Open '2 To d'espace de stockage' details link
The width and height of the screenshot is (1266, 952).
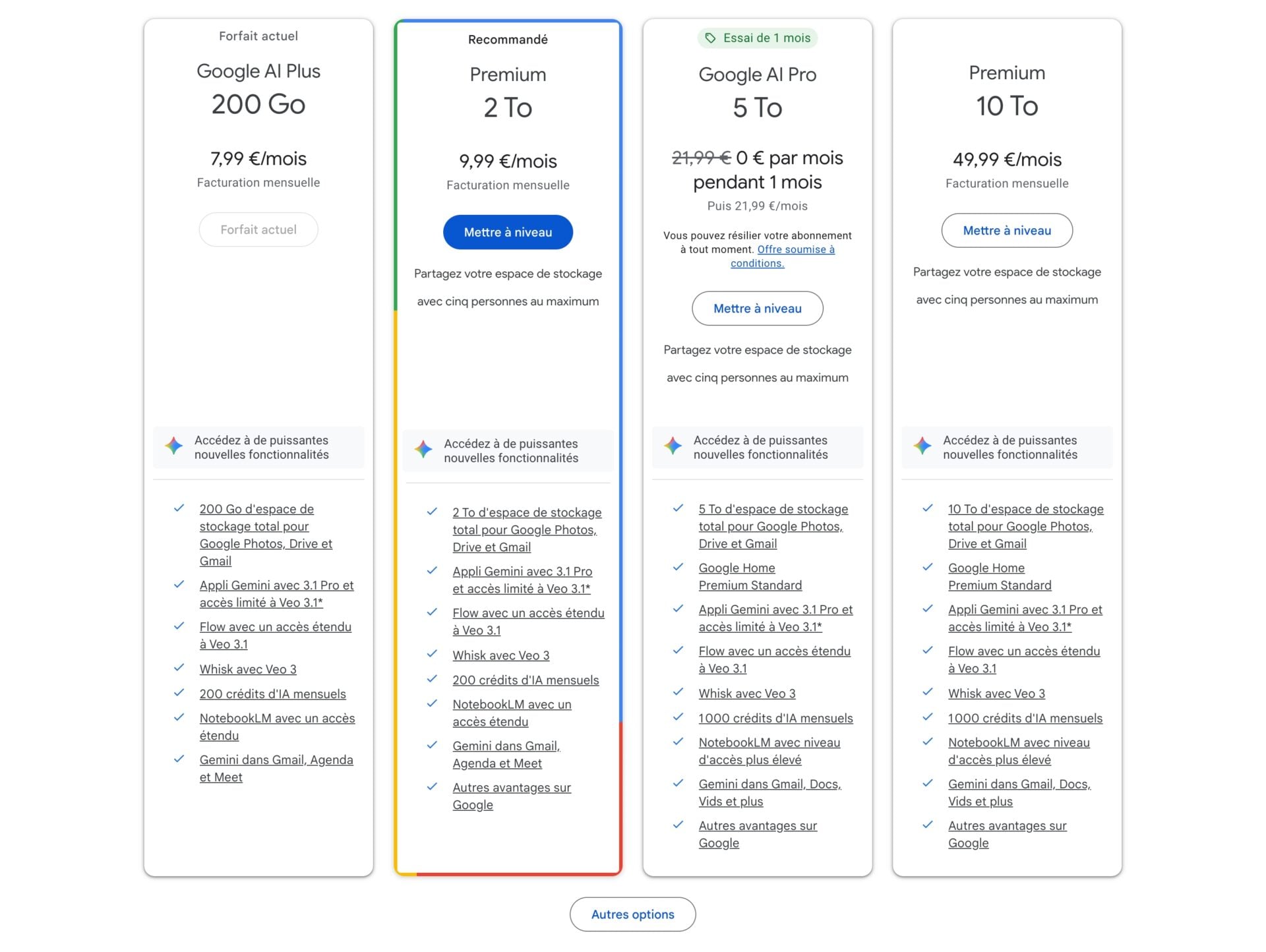click(x=527, y=512)
